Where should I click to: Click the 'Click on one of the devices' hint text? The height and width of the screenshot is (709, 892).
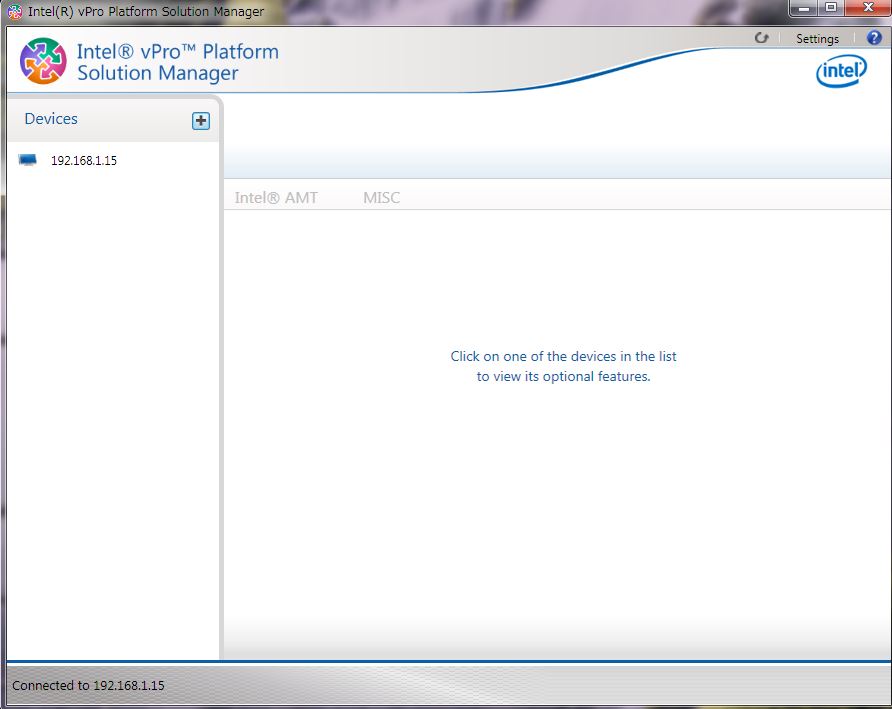pyautogui.click(x=563, y=366)
